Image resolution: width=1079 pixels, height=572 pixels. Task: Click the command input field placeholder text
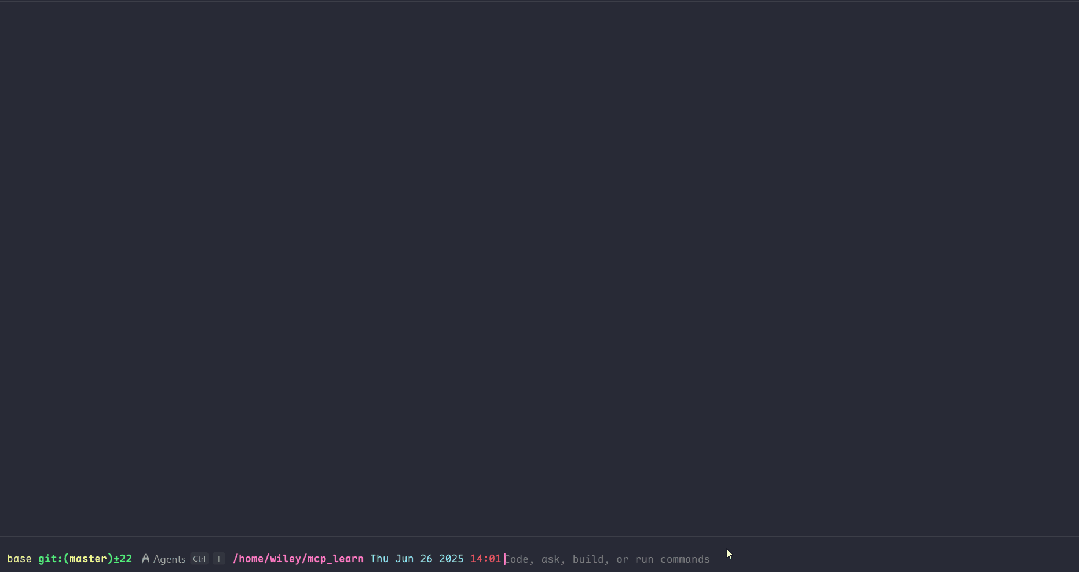tap(608, 559)
